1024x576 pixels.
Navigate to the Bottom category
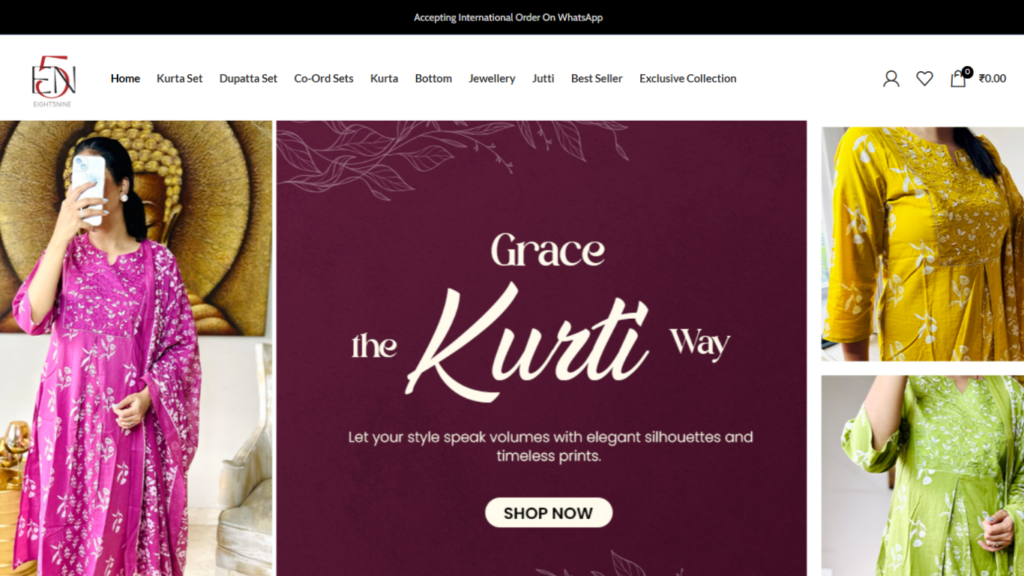[x=434, y=78]
